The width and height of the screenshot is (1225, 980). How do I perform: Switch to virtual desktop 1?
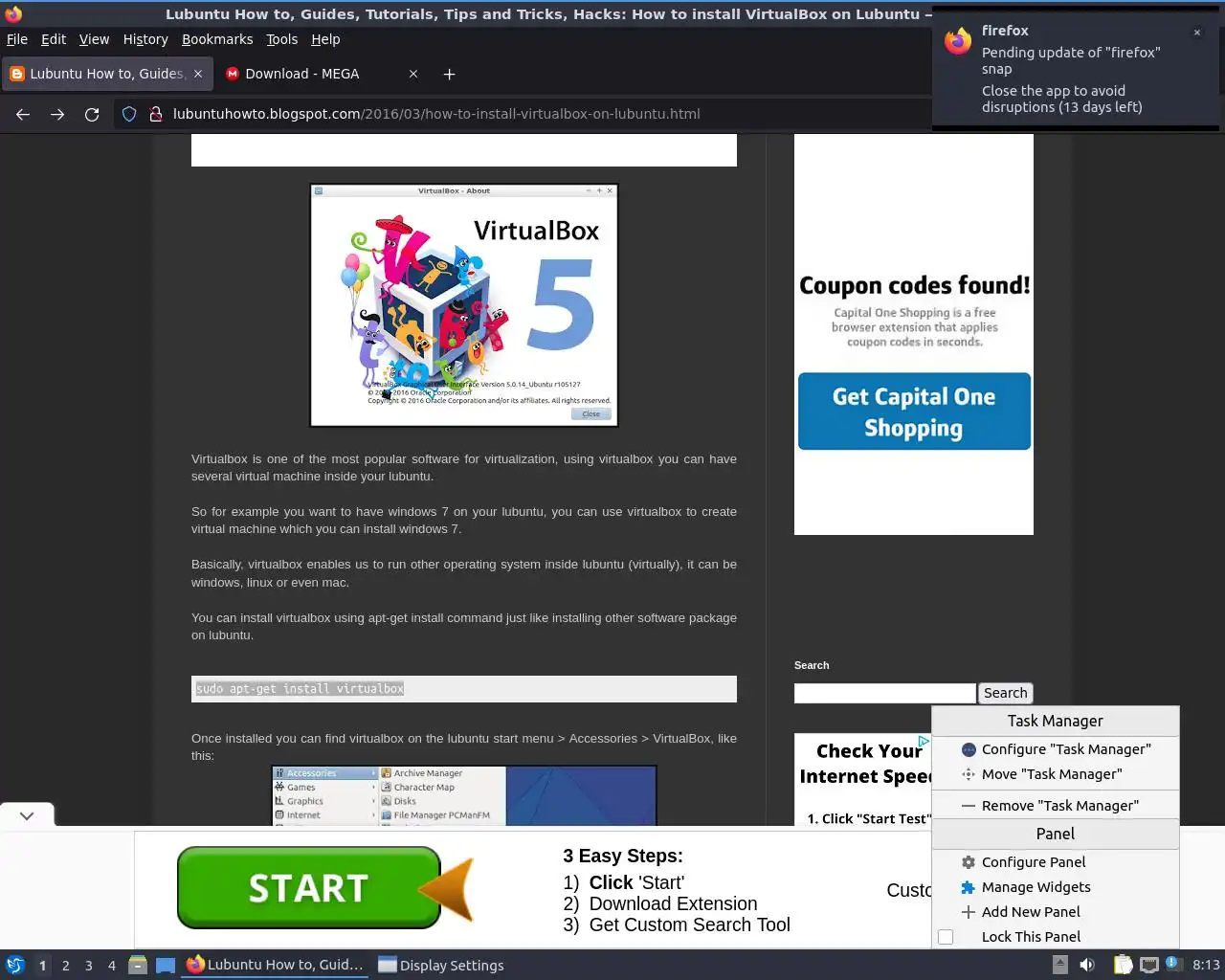point(42,965)
